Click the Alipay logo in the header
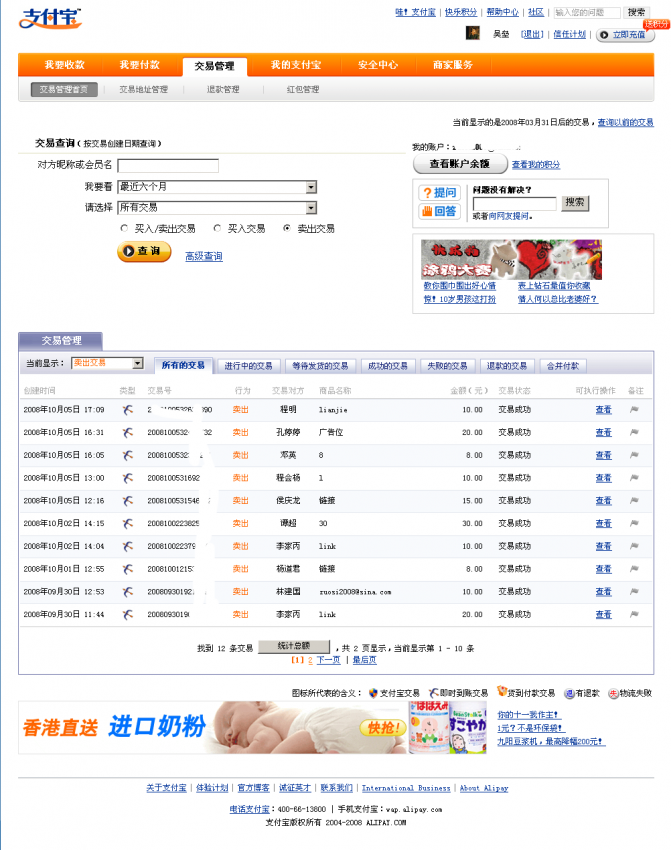Viewport: 671px width, 850px height. tap(50, 18)
